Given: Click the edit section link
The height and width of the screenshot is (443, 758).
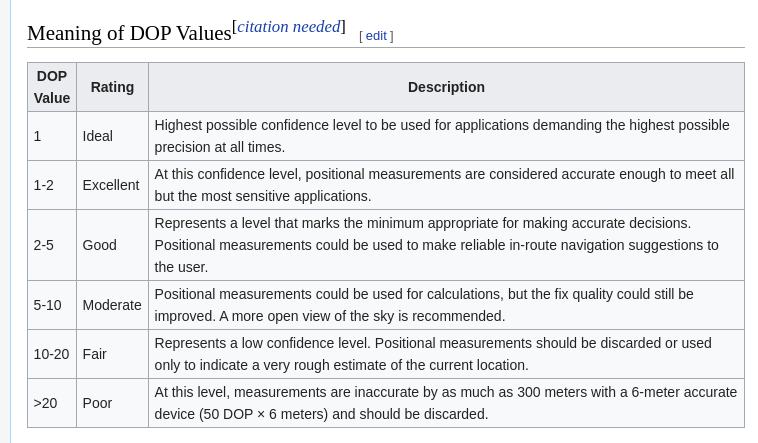Looking at the screenshot, I should [376, 36].
